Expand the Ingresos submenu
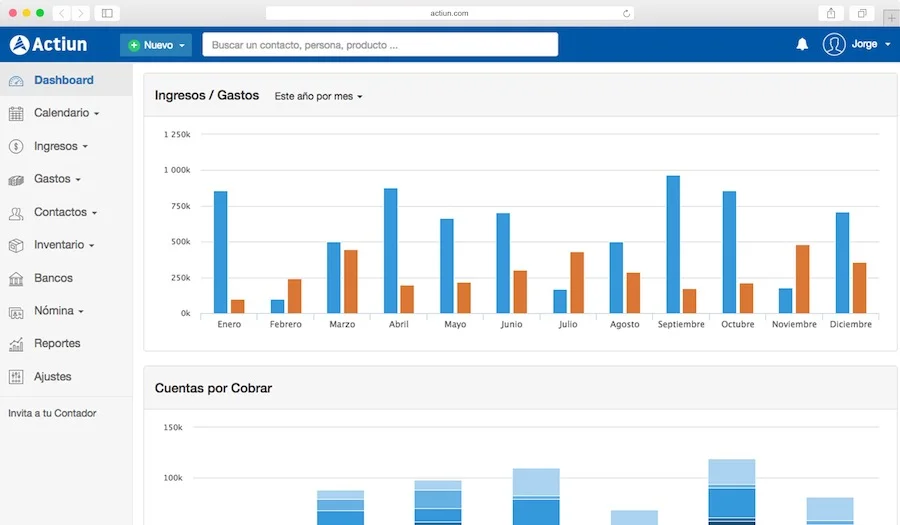This screenshot has height=525, width=900. pyautogui.click(x=85, y=147)
